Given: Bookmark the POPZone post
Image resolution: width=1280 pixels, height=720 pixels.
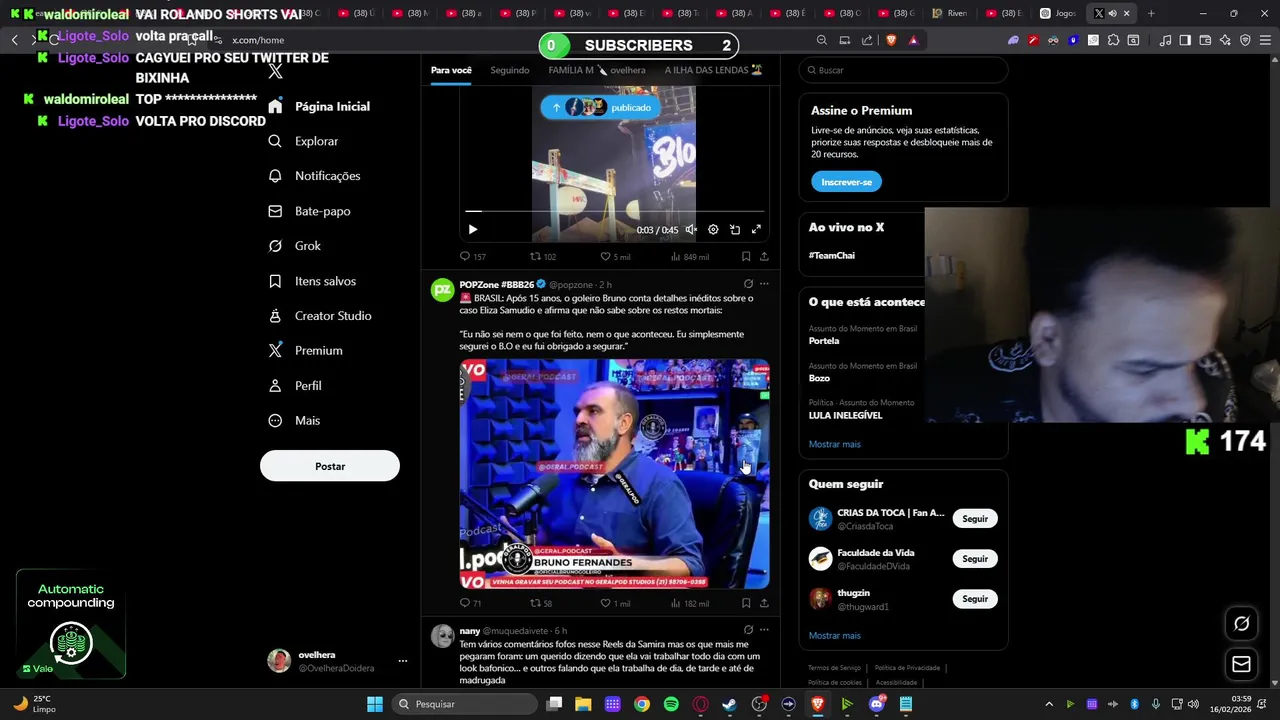Looking at the screenshot, I should (746, 604).
